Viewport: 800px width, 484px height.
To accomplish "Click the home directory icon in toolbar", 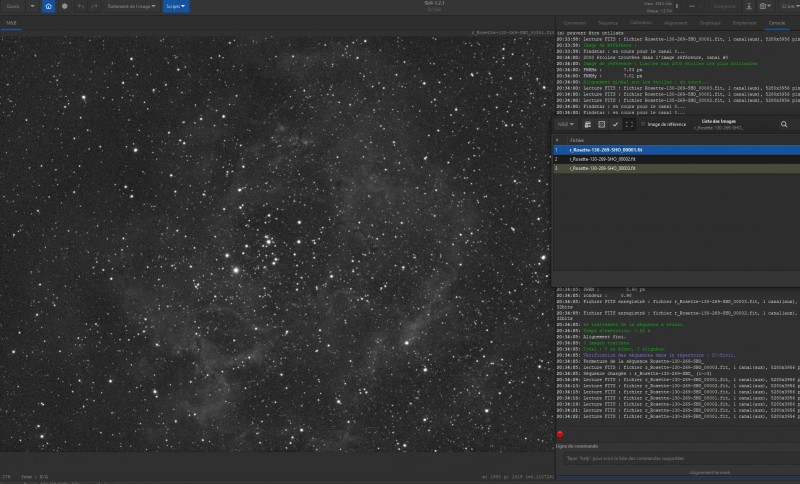I will pyautogui.click(x=48, y=6).
